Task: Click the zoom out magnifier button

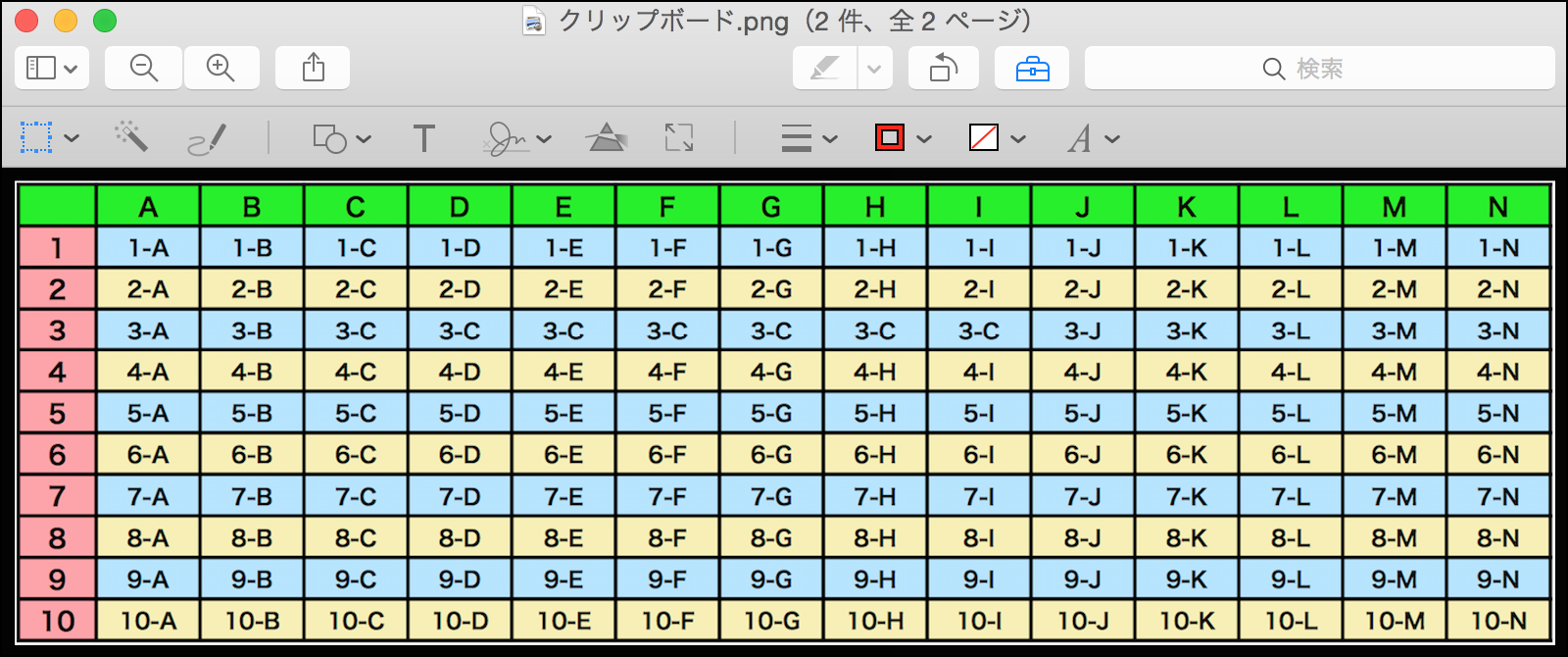Action: (144, 69)
